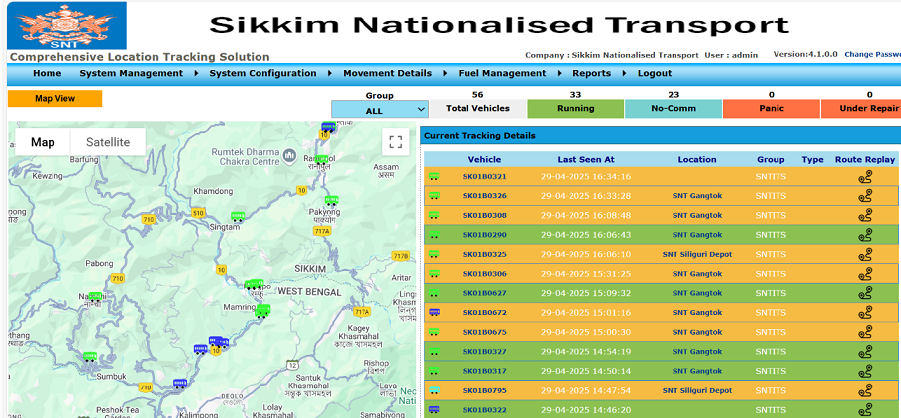Filter by Under Repair vehicles
901x418 pixels.
coord(861,109)
